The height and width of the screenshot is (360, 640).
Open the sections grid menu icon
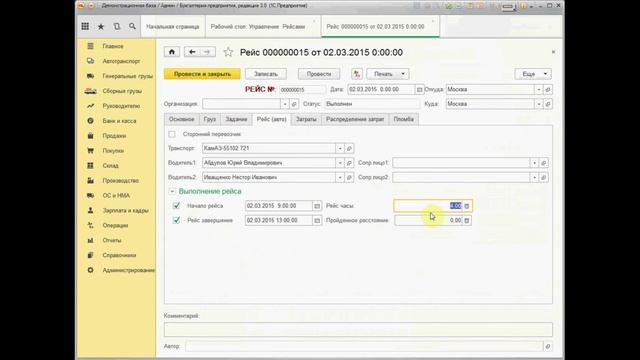pyautogui.click(x=85, y=27)
